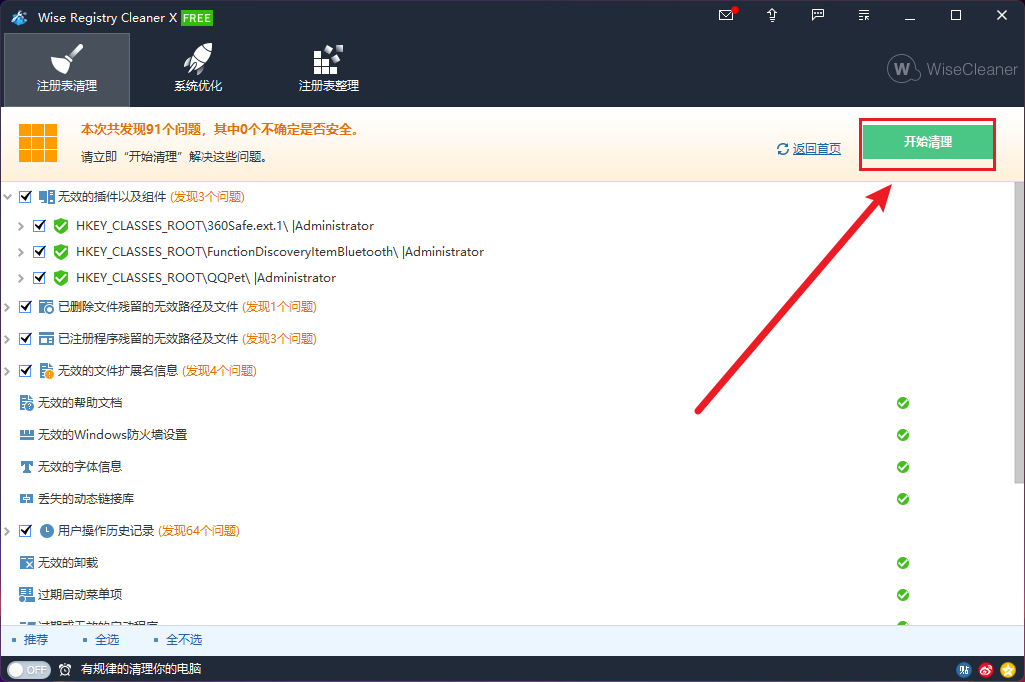The width and height of the screenshot is (1025, 682).
Task: Open the main menu list icon
Action: click(864, 15)
